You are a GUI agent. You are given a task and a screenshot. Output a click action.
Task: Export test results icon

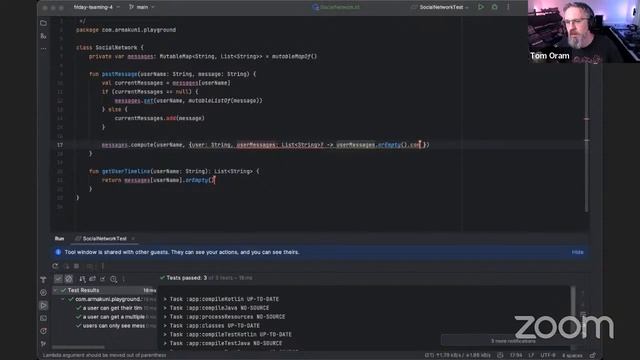[x=102, y=279]
